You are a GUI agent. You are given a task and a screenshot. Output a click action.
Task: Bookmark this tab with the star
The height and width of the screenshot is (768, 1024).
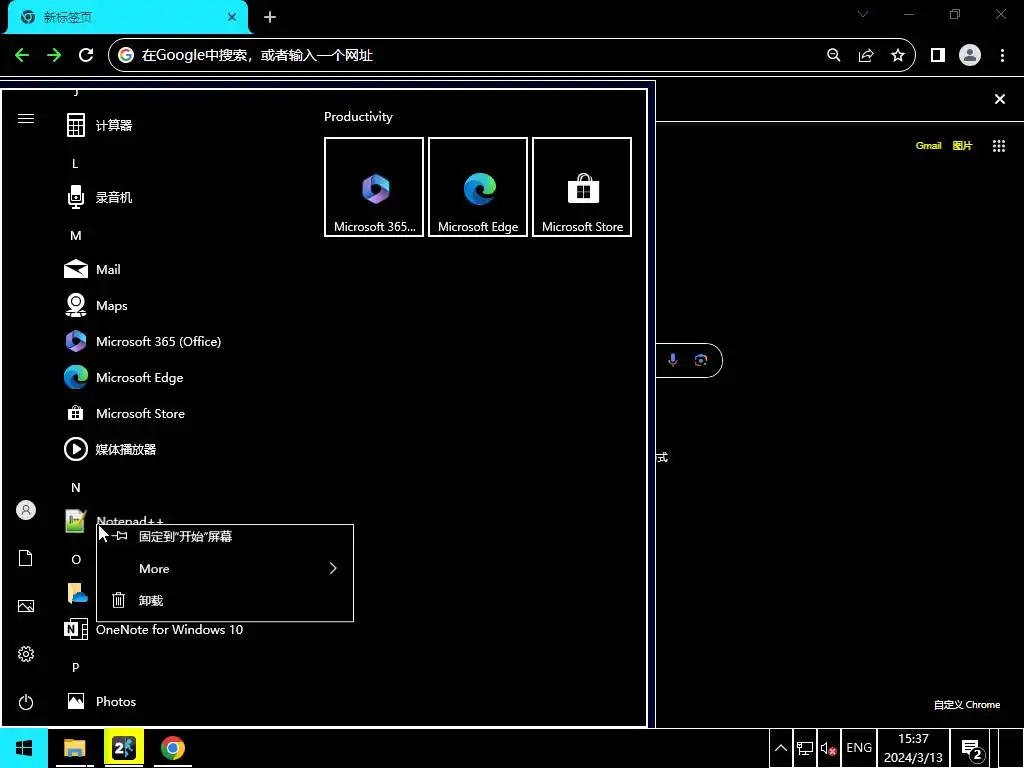[898, 56]
